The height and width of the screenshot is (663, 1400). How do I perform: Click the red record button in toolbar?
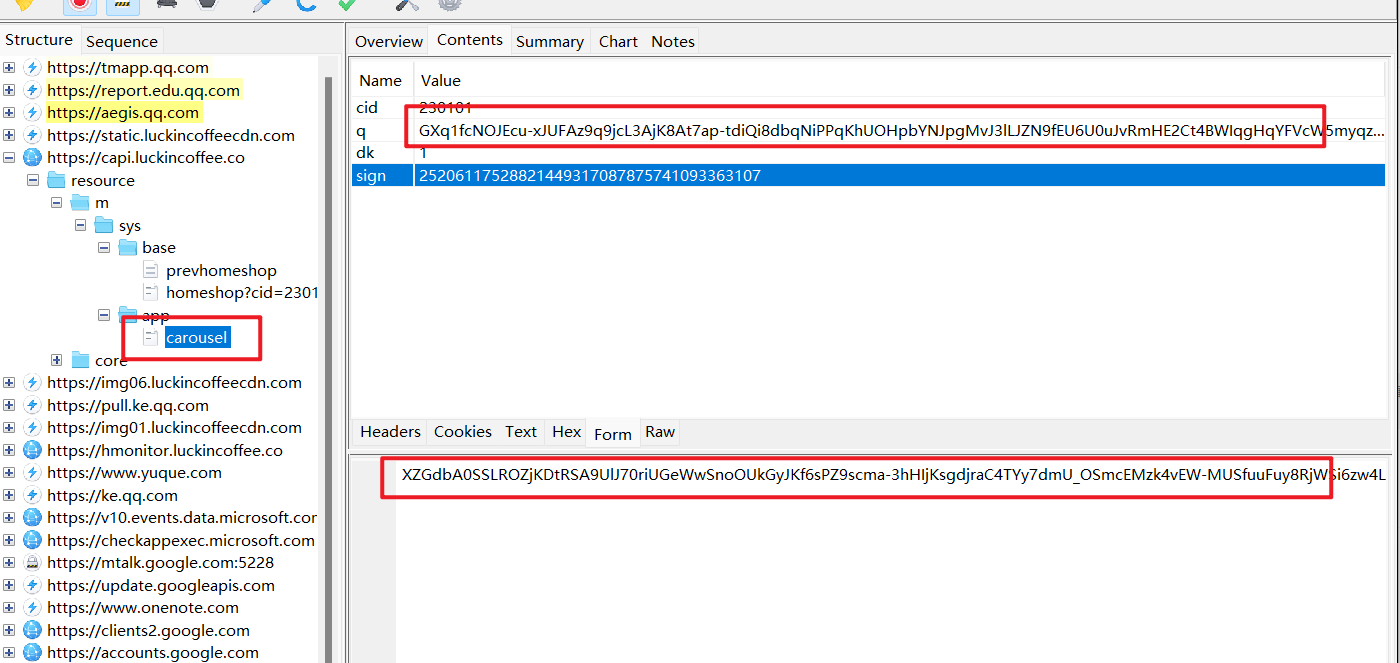(x=80, y=4)
